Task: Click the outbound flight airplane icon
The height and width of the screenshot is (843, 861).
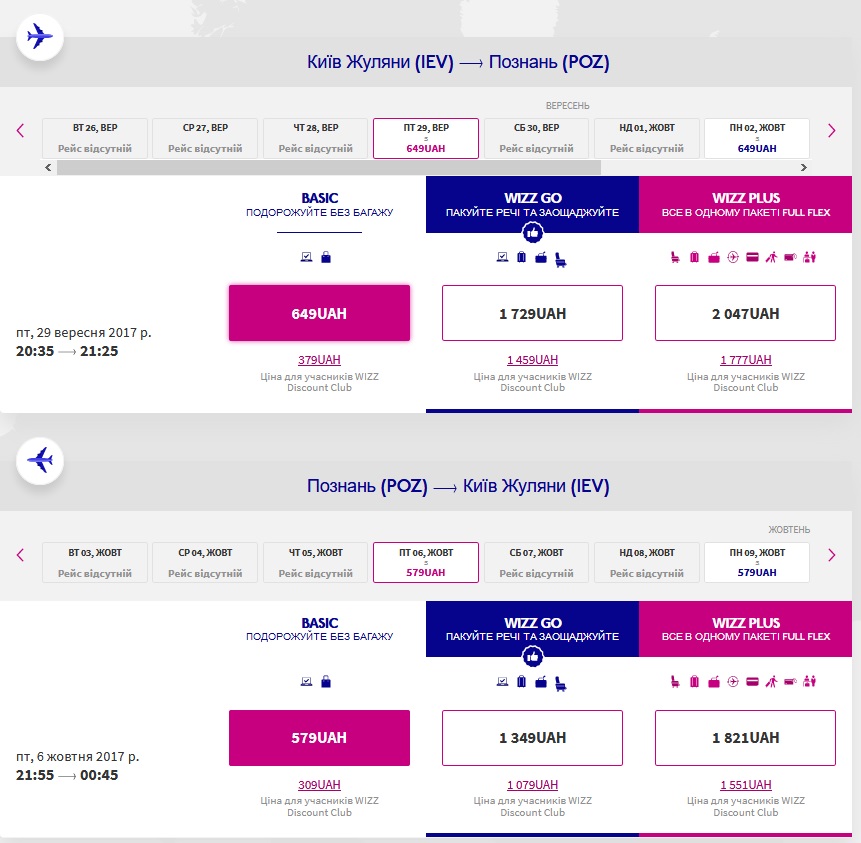Action: coord(40,37)
